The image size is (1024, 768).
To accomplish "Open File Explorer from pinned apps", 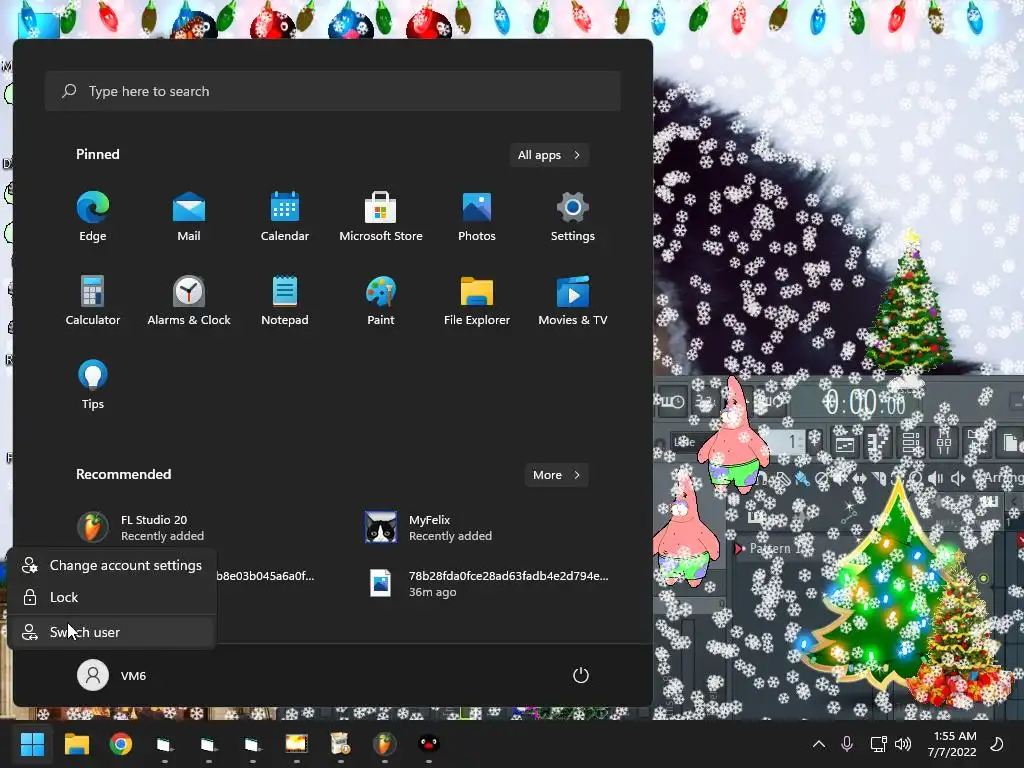I will (477, 300).
